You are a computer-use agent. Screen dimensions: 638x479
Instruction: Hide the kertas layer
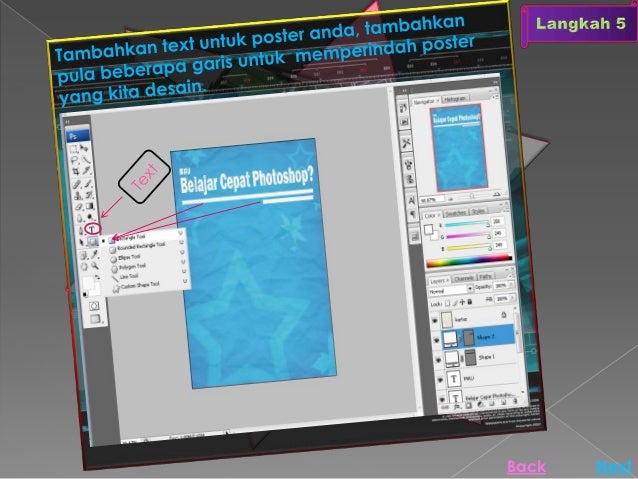[x=435, y=320]
